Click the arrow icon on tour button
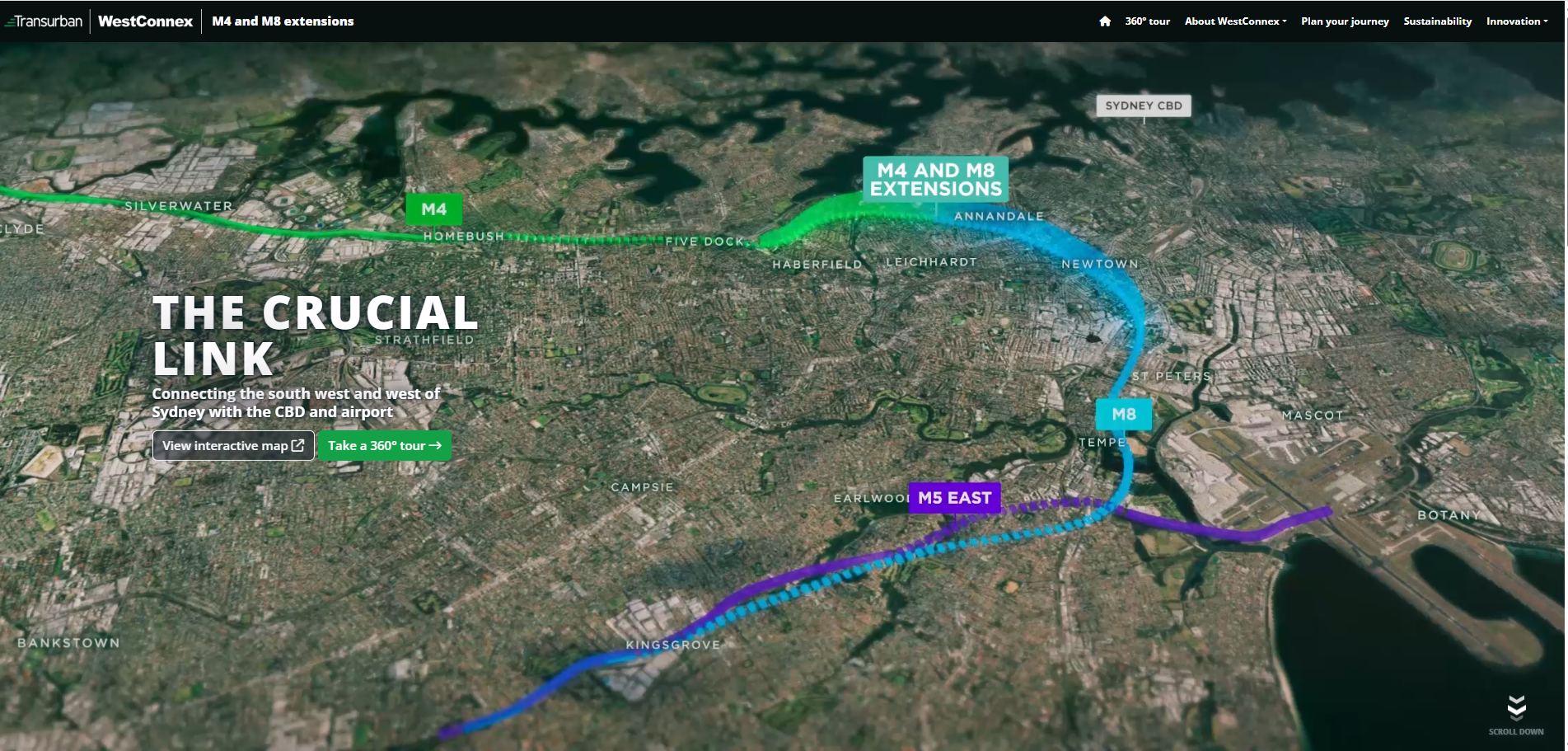This screenshot has width=1568, height=751. point(435,445)
